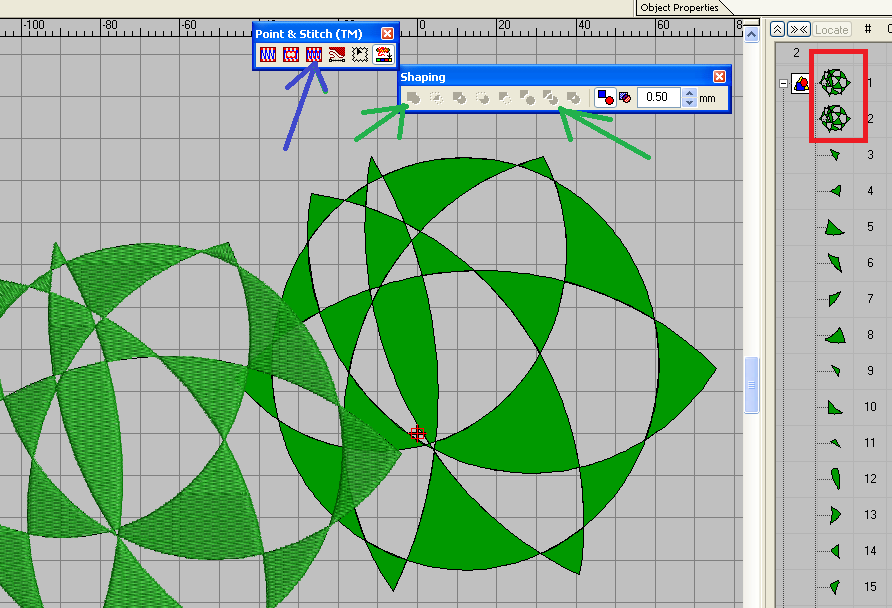Select object 3 thumbnail in list

pos(835,154)
